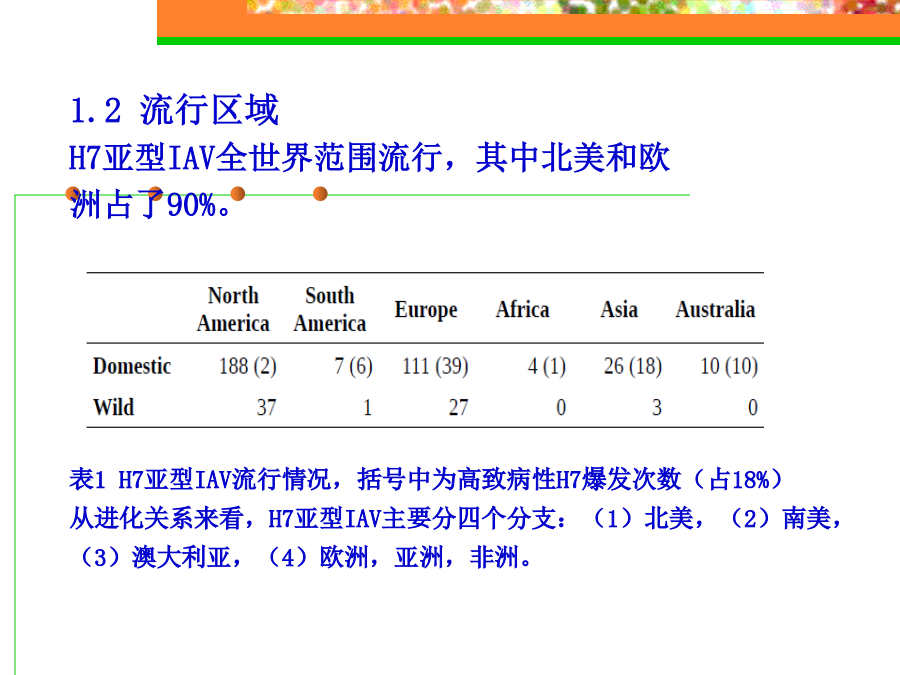The width and height of the screenshot is (900, 675).
Task: Click the 'Australia' column header
Action: click(715, 309)
